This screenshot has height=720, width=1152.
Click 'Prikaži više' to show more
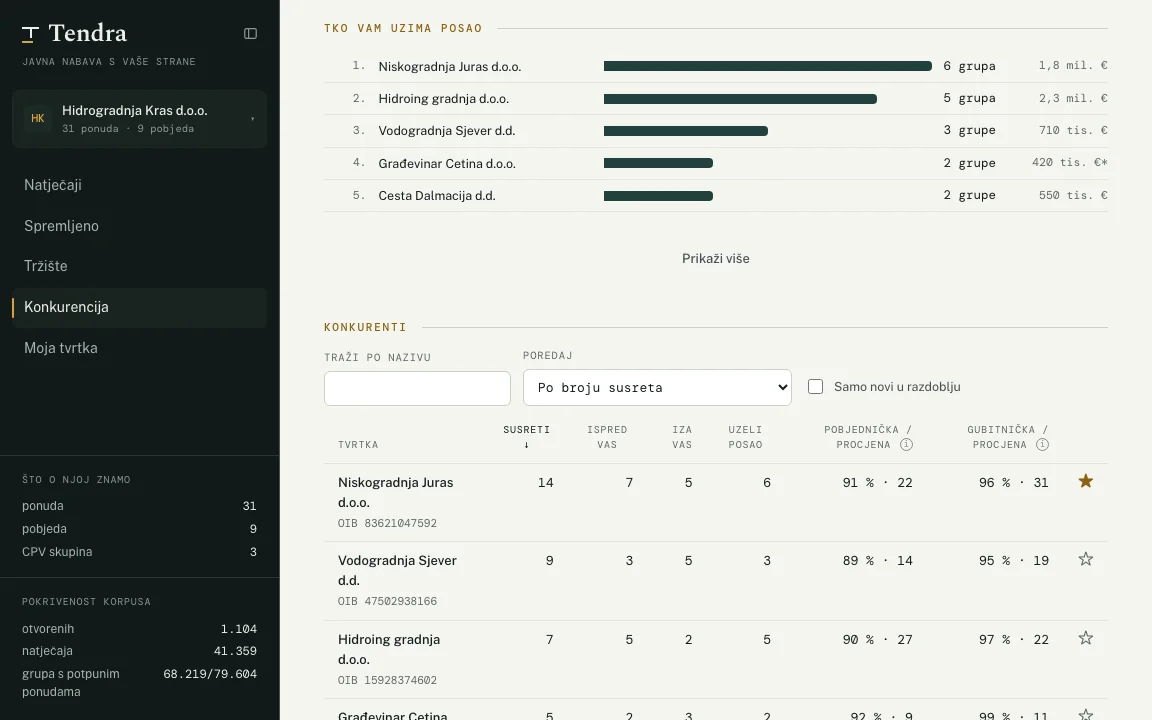[x=716, y=259]
